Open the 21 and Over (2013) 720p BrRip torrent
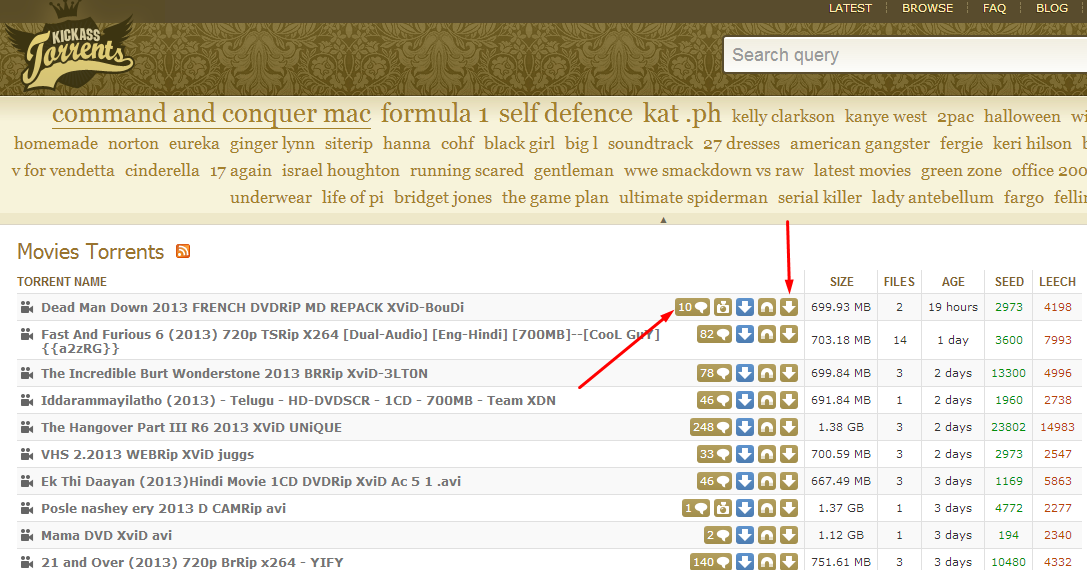The width and height of the screenshot is (1087, 570). (192, 562)
